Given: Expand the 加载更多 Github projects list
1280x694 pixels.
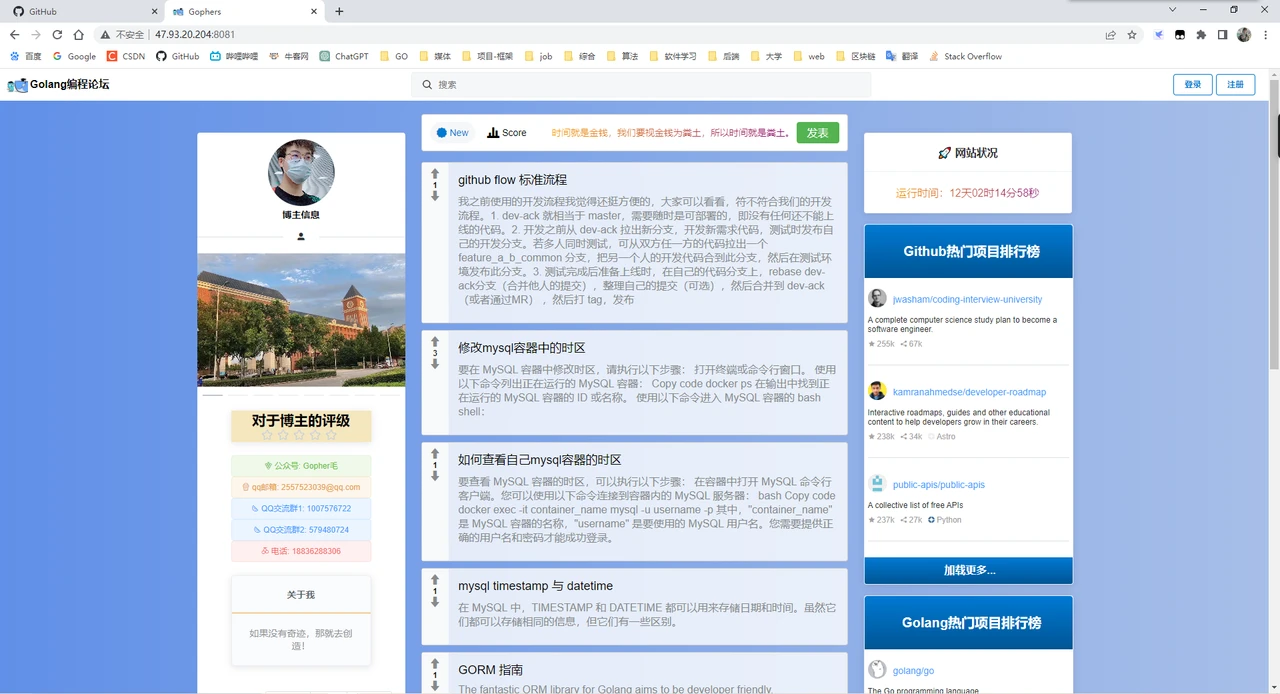Looking at the screenshot, I should 968,570.
